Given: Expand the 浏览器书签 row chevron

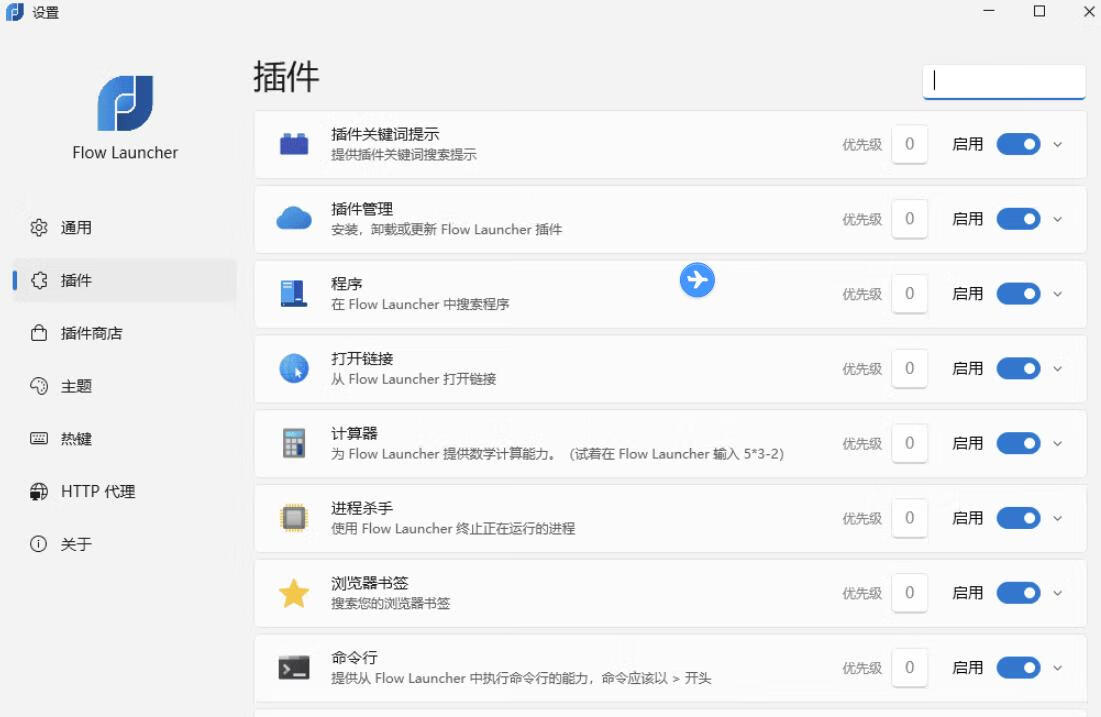Looking at the screenshot, I should [1057, 593].
